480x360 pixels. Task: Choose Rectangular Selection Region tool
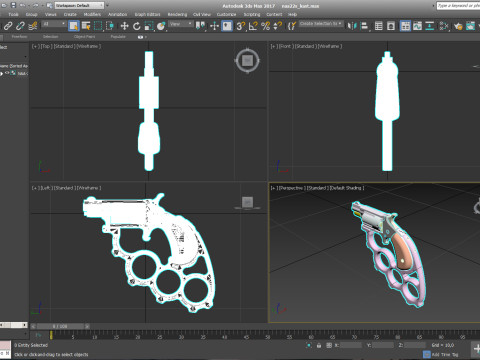98,26
